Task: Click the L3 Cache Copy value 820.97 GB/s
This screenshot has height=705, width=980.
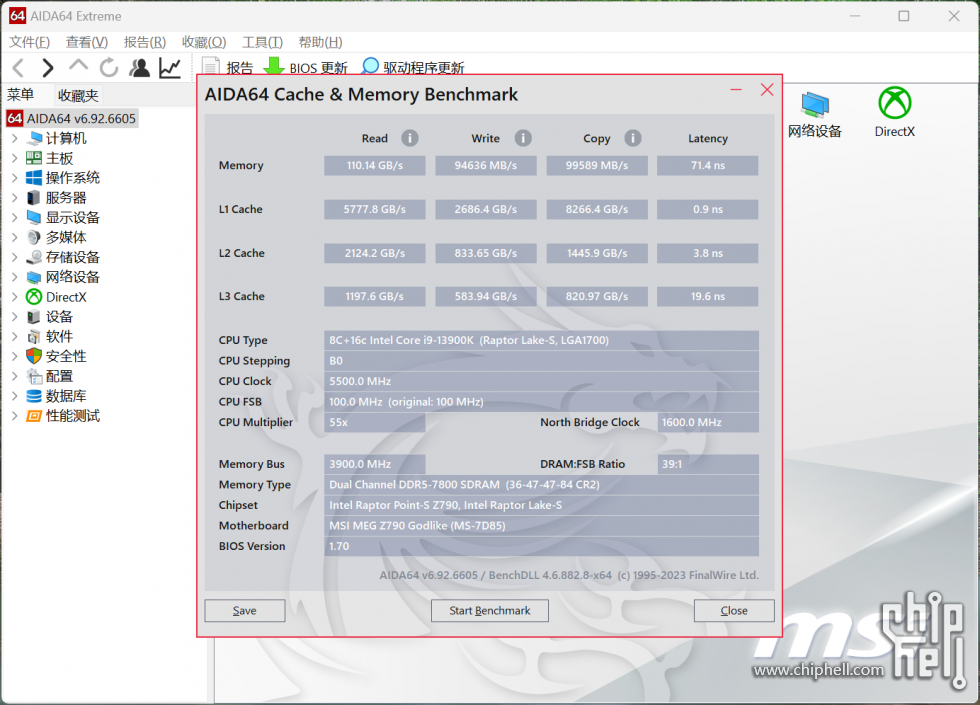Action: [x=597, y=296]
